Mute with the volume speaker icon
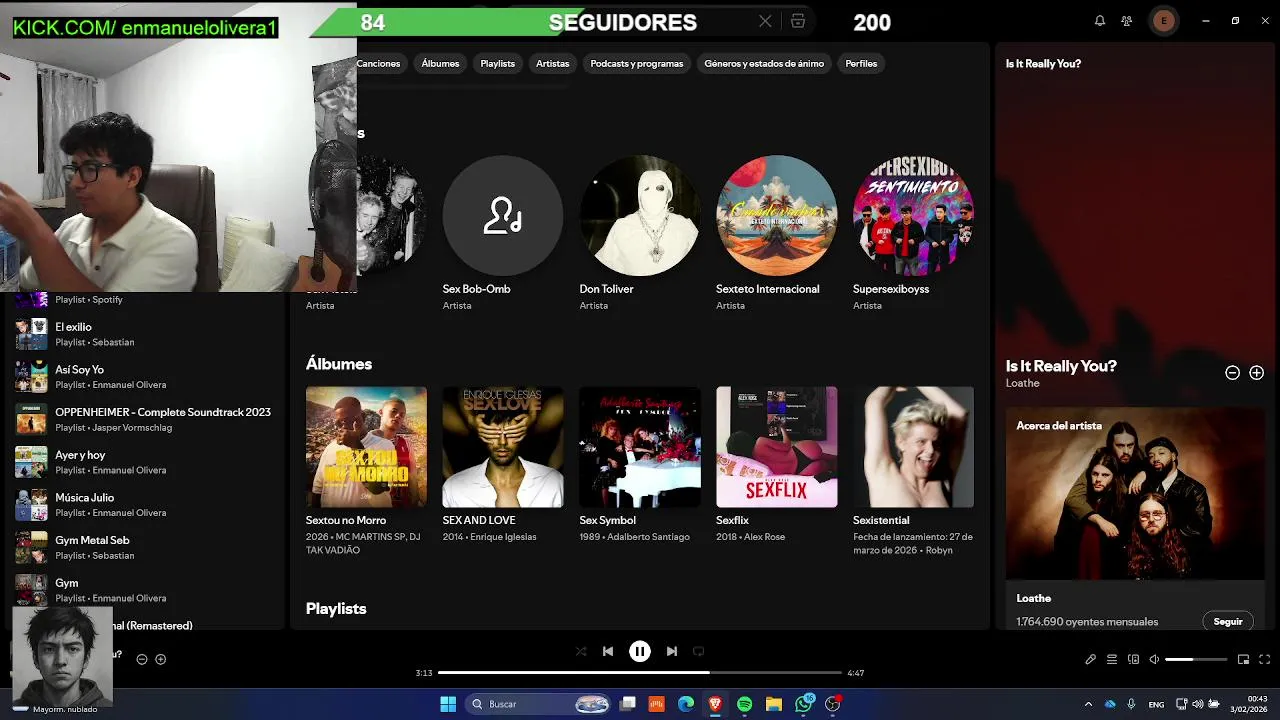This screenshot has width=1280, height=720. point(1154,659)
